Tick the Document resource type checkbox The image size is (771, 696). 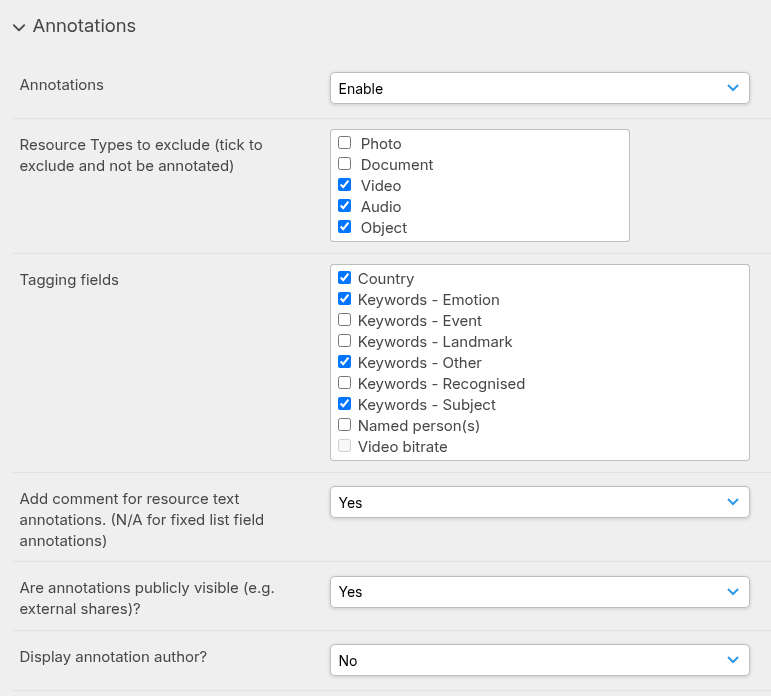click(345, 163)
